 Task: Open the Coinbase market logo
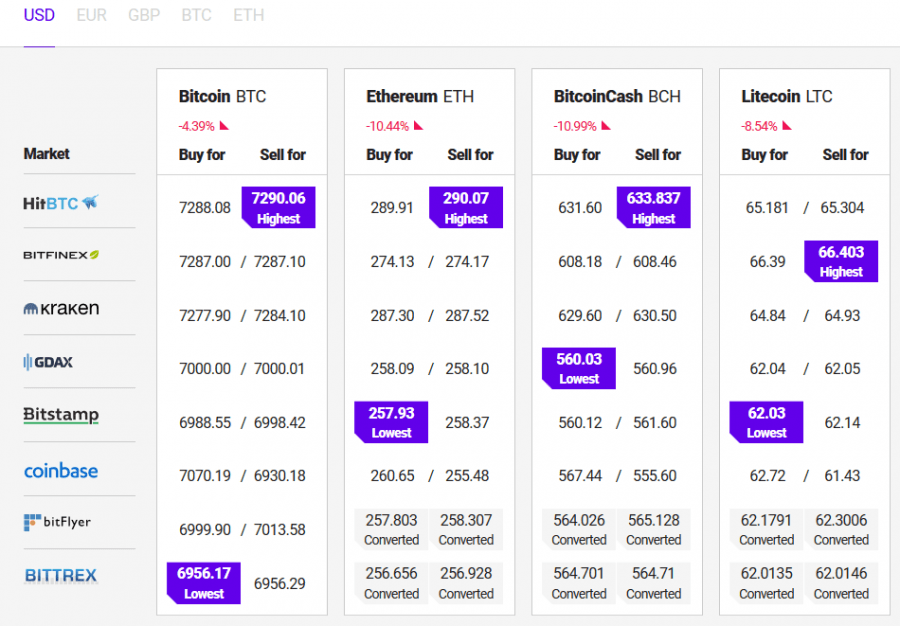point(61,471)
